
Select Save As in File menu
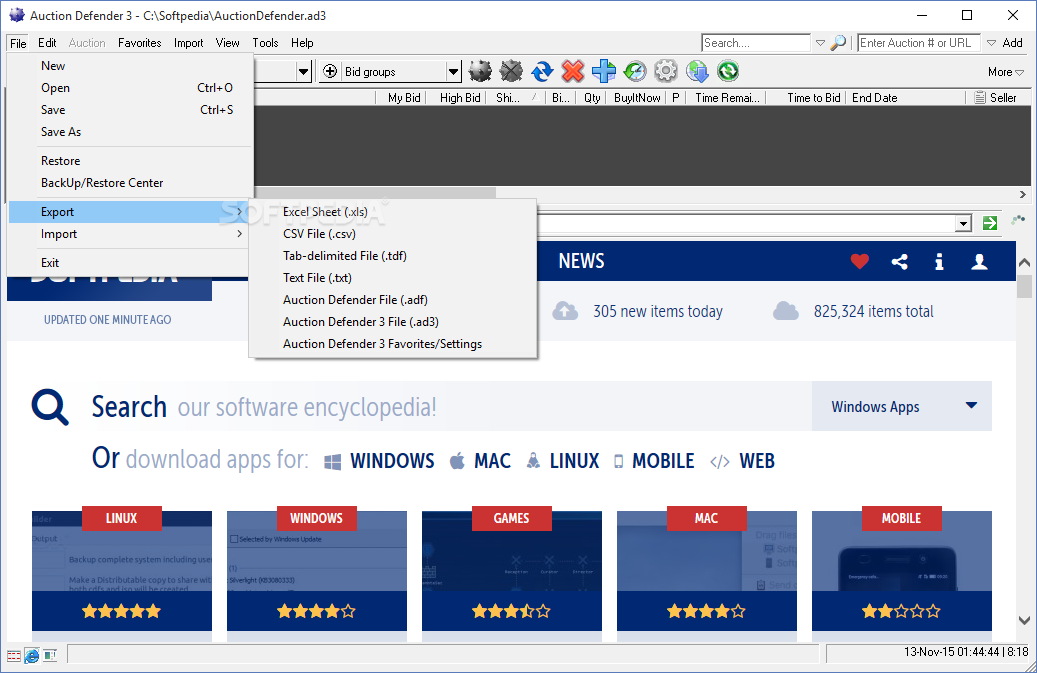130,132
